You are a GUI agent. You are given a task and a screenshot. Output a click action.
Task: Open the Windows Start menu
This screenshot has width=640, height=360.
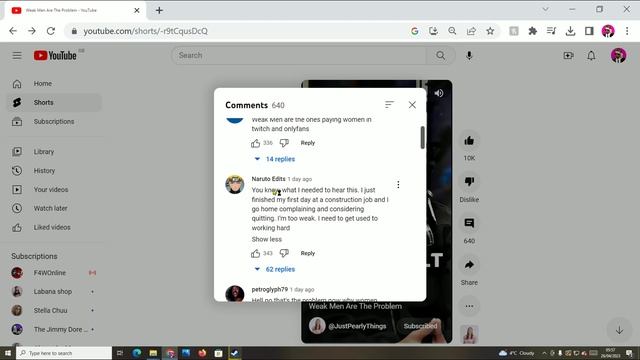point(8,353)
